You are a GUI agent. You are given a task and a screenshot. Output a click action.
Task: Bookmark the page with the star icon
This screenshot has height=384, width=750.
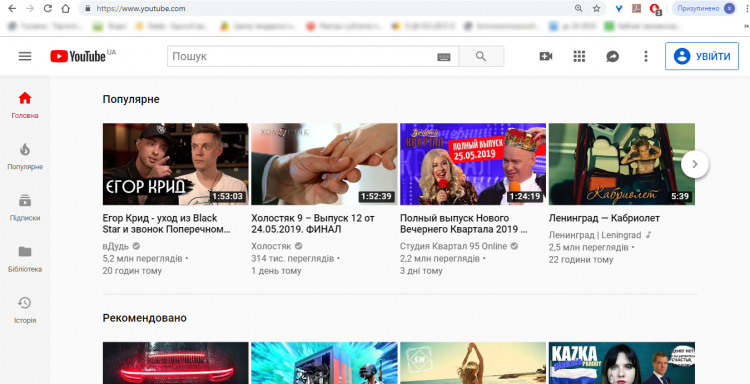coord(596,8)
